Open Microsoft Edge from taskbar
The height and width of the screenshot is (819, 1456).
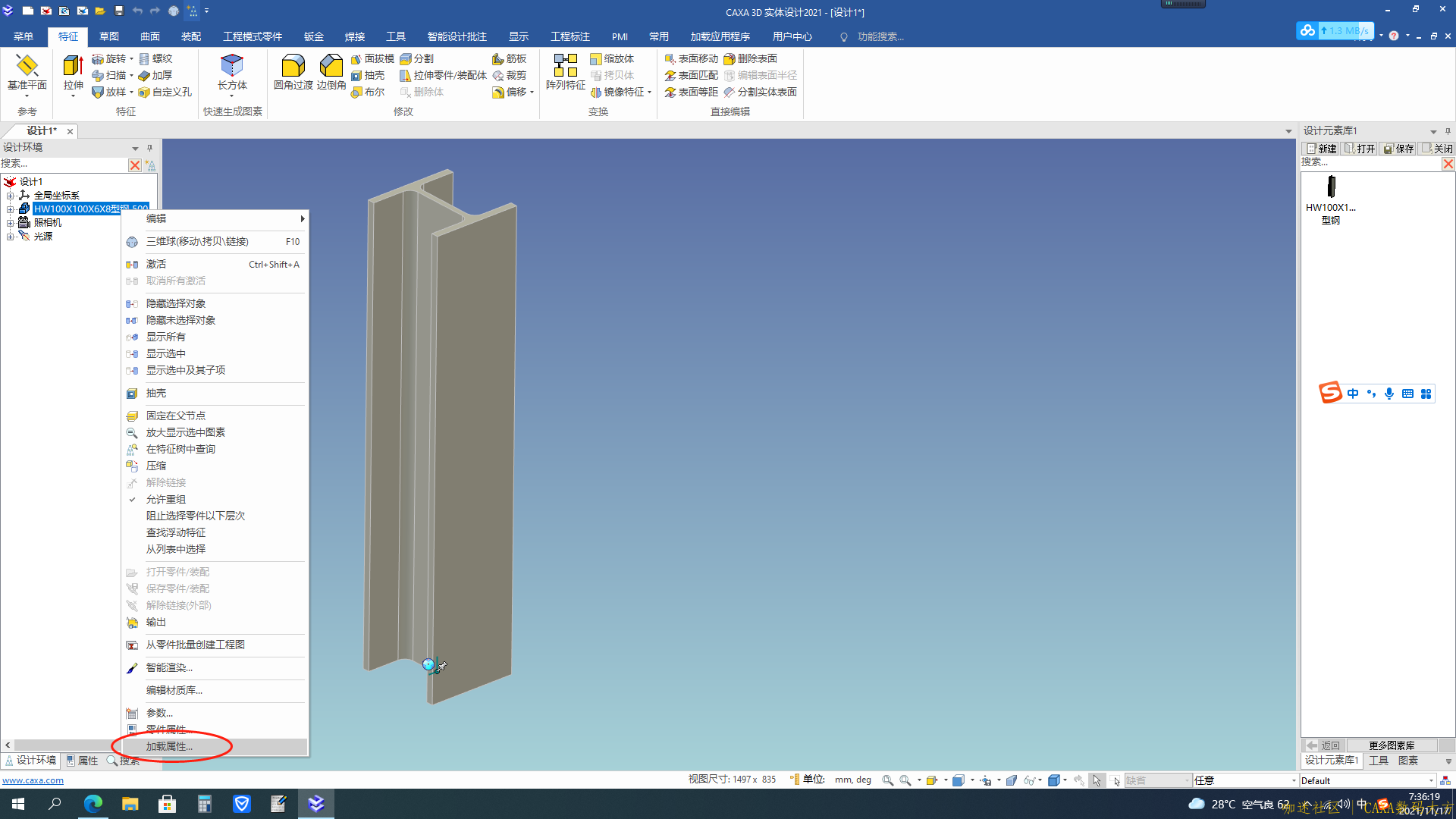coord(93,804)
